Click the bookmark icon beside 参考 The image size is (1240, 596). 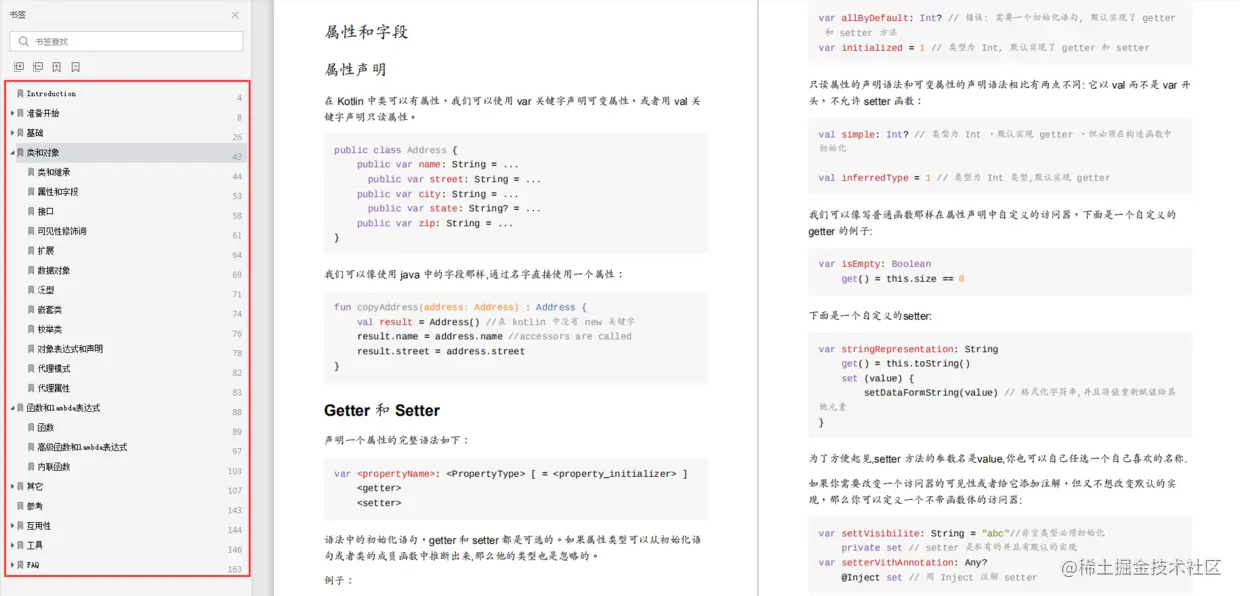pyautogui.click(x=20, y=506)
